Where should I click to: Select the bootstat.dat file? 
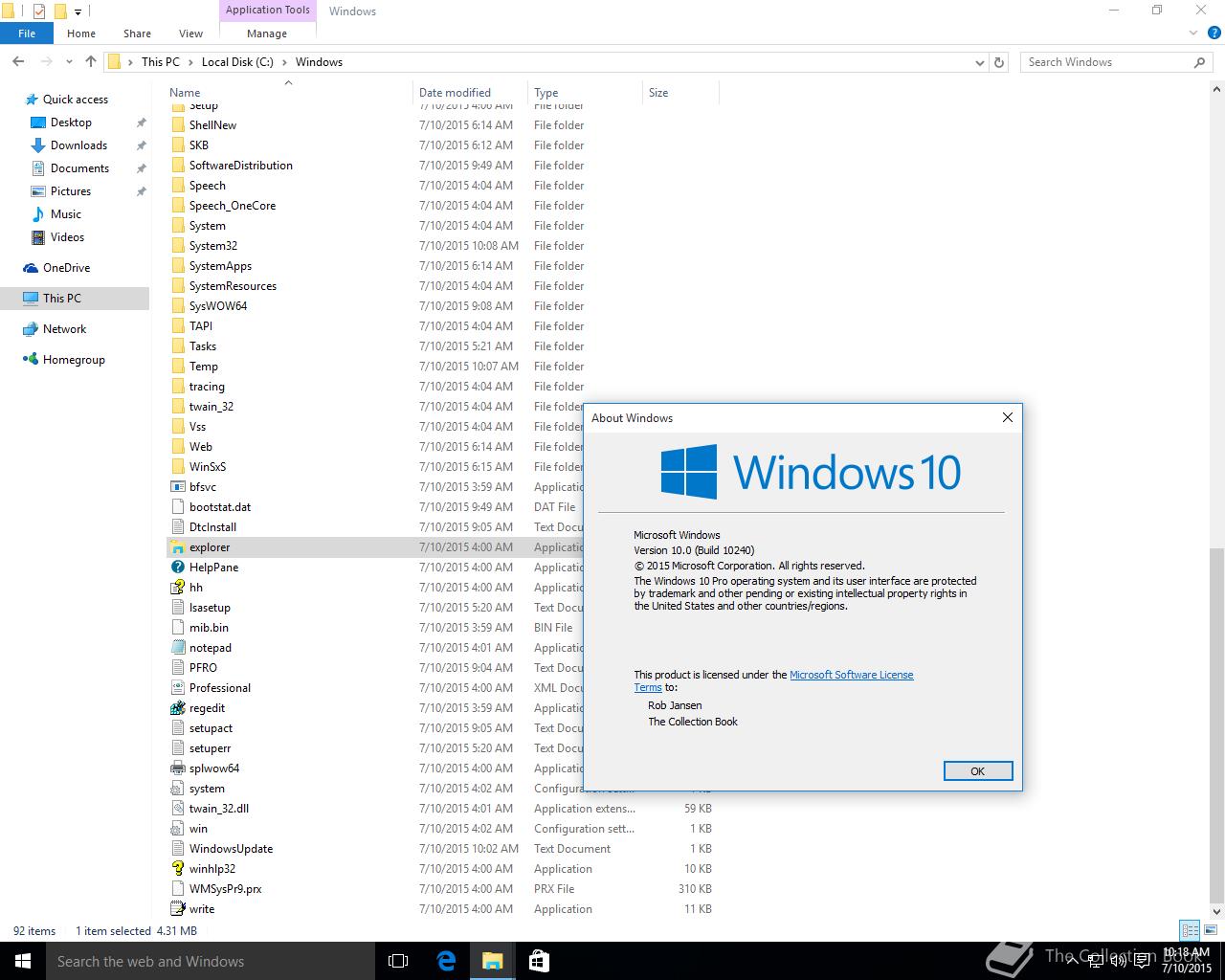374,507
